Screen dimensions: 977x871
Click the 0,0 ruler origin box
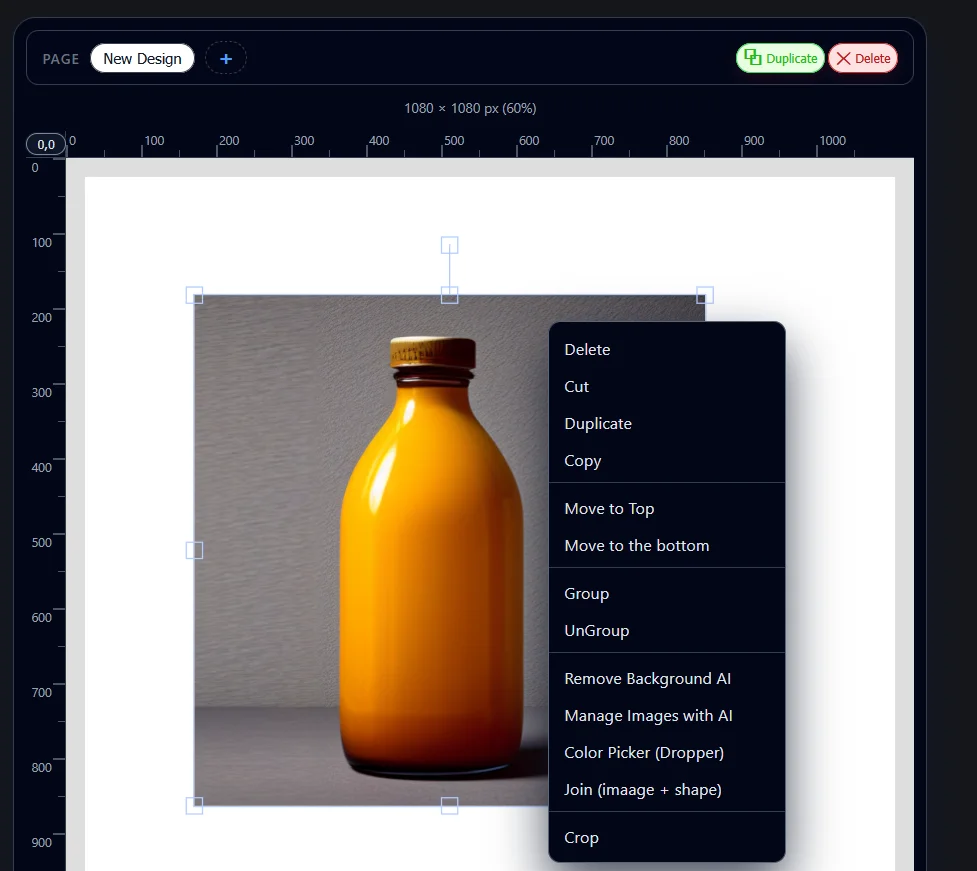coord(45,145)
